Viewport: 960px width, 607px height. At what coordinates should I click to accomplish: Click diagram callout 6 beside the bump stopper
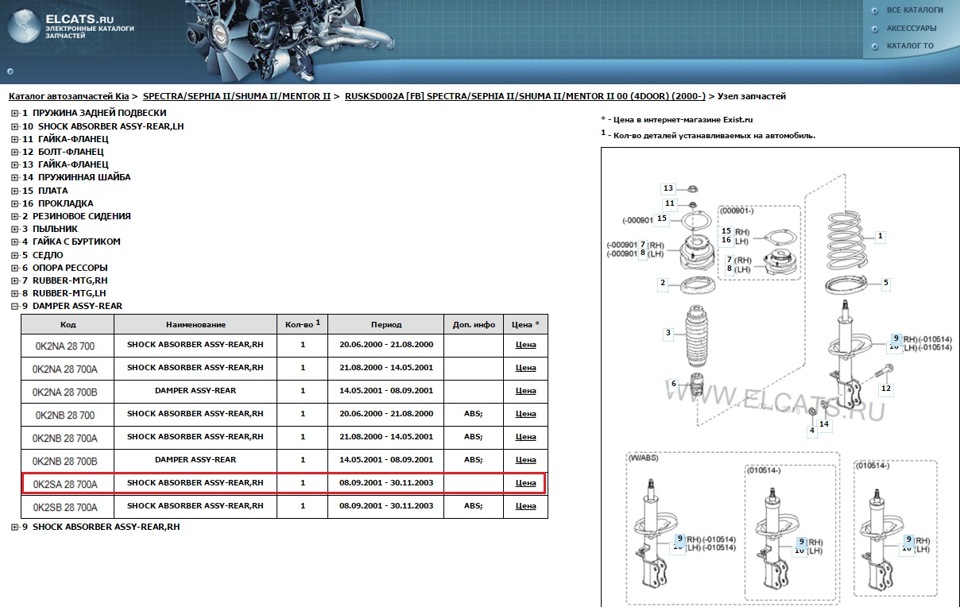pyautogui.click(x=673, y=384)
